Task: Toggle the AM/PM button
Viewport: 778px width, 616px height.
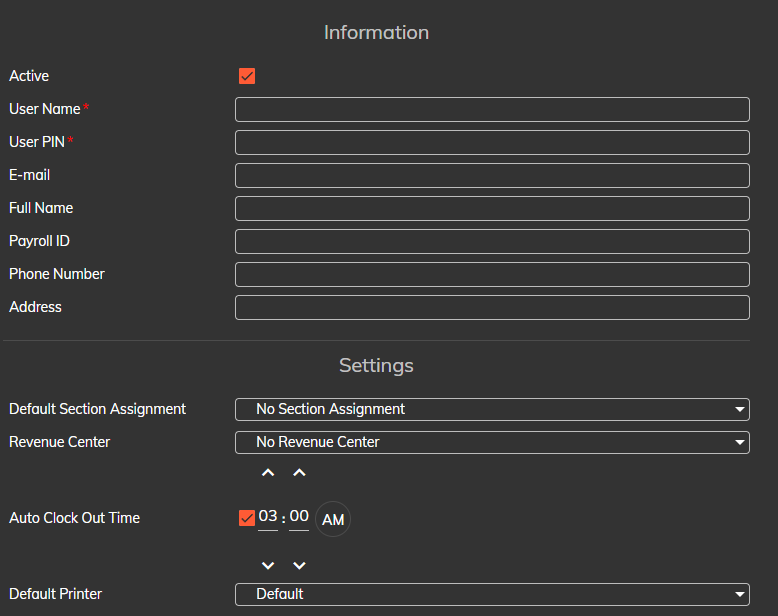Action: tap(333, 519)
